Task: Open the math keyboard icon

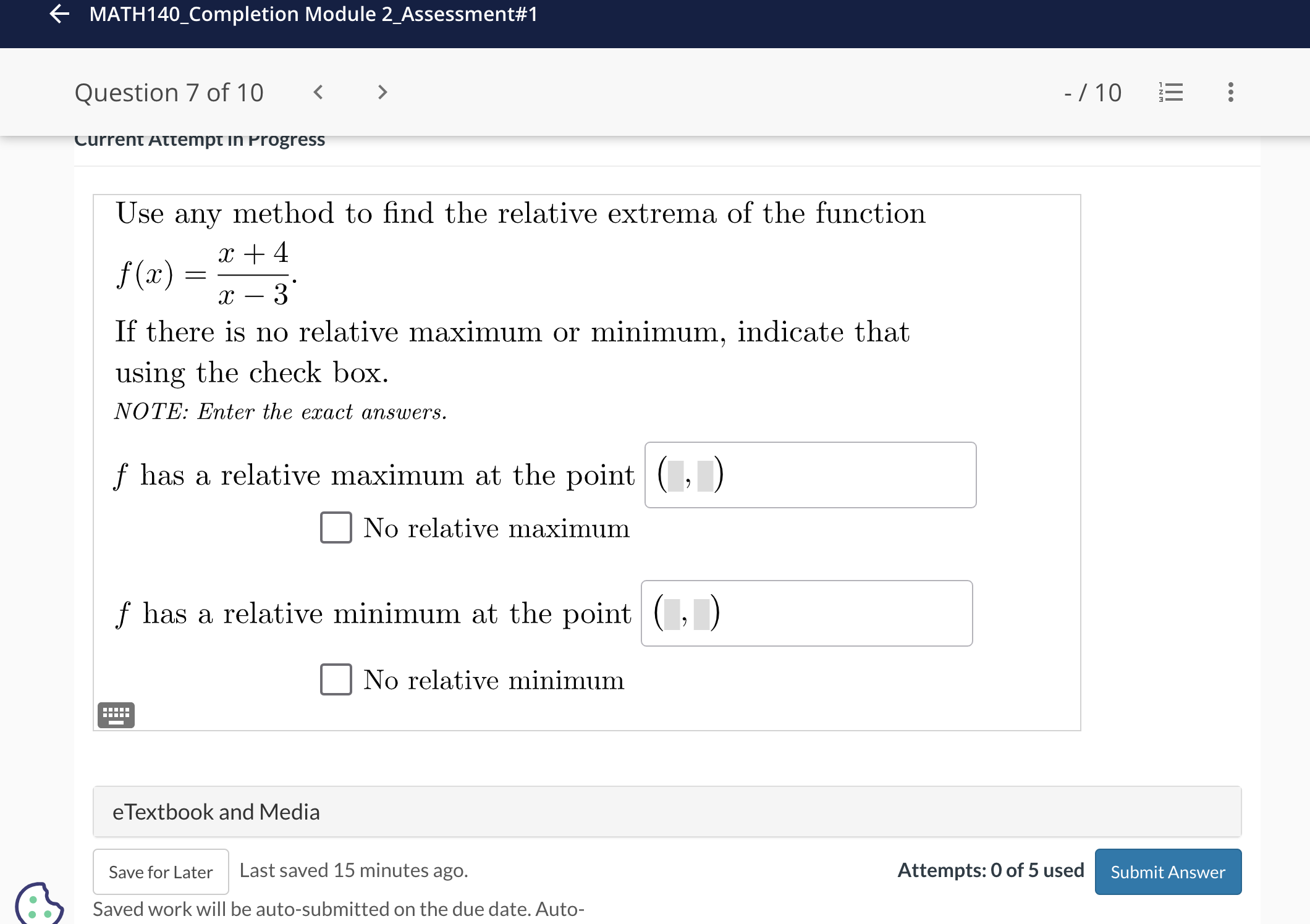Action: 116,715
